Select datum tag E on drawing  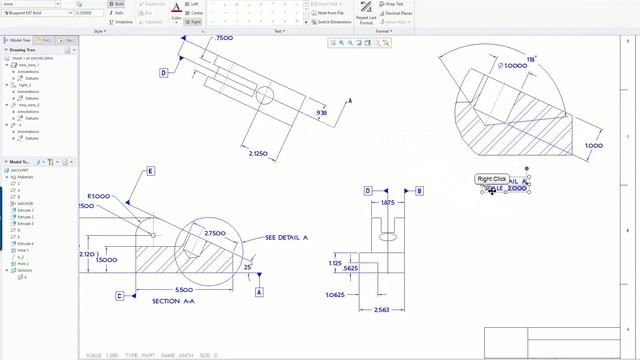pyautogui.click(x=150, y=171)
